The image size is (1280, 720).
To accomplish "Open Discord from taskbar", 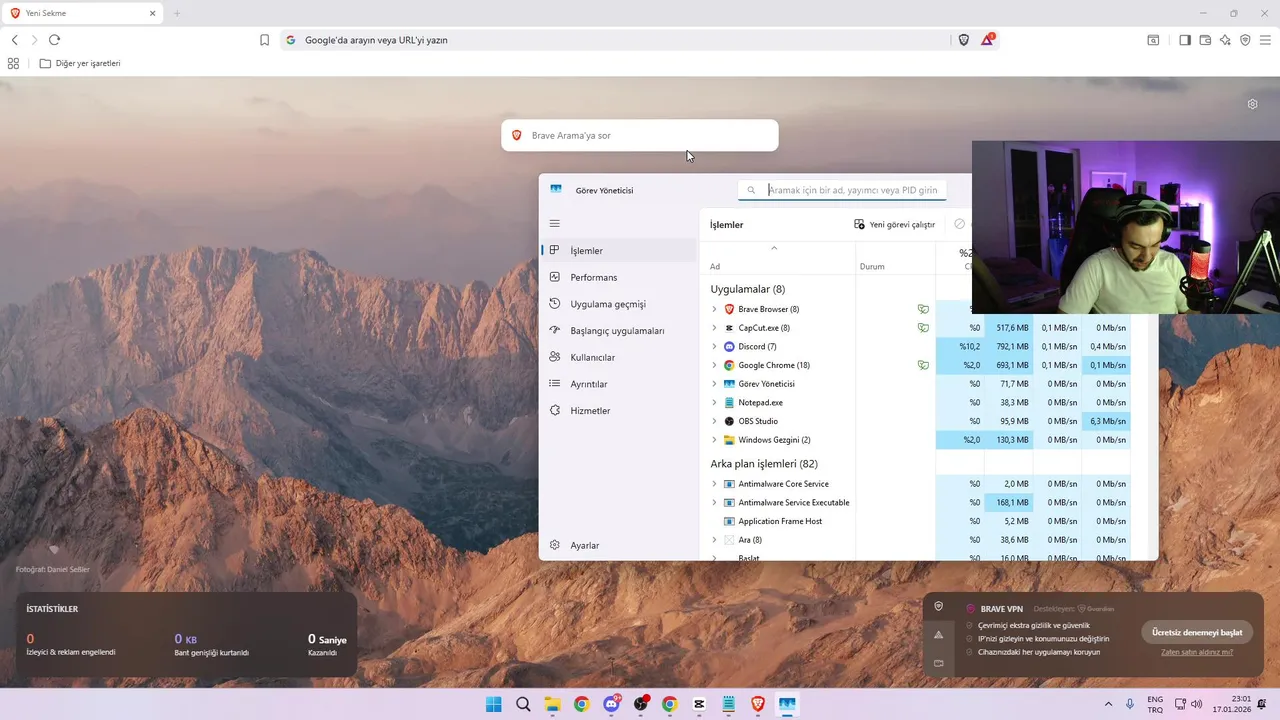I will click(611, 704).
